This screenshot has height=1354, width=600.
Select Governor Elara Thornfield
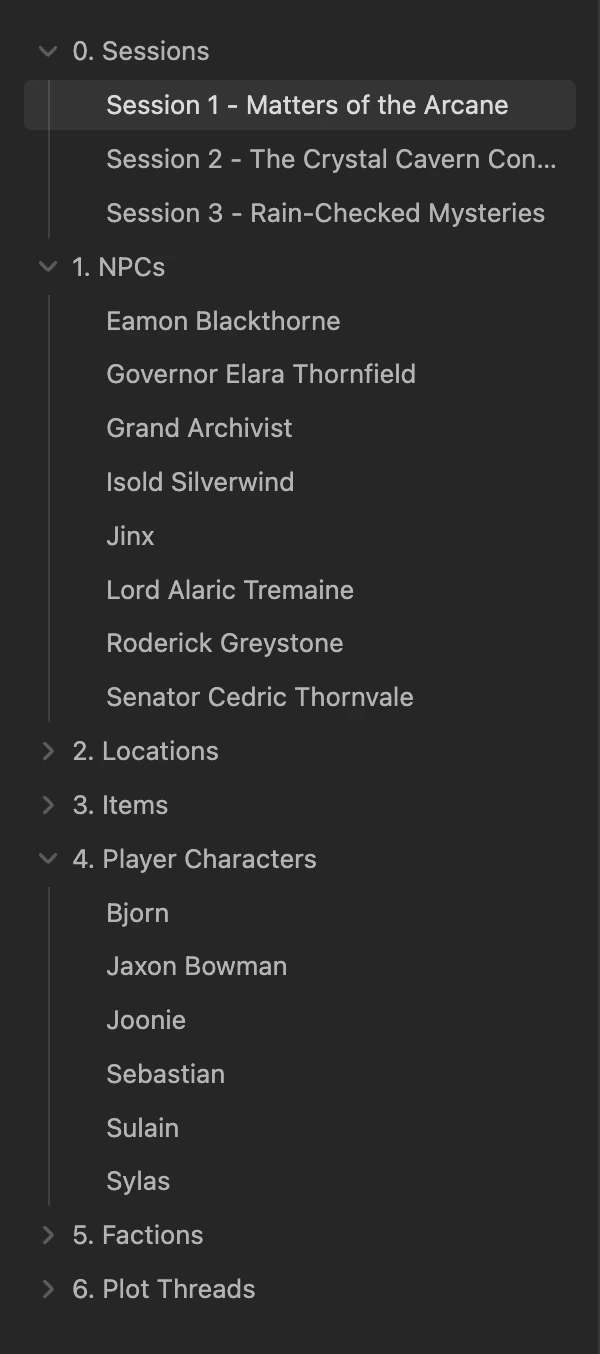coord(261,374)
